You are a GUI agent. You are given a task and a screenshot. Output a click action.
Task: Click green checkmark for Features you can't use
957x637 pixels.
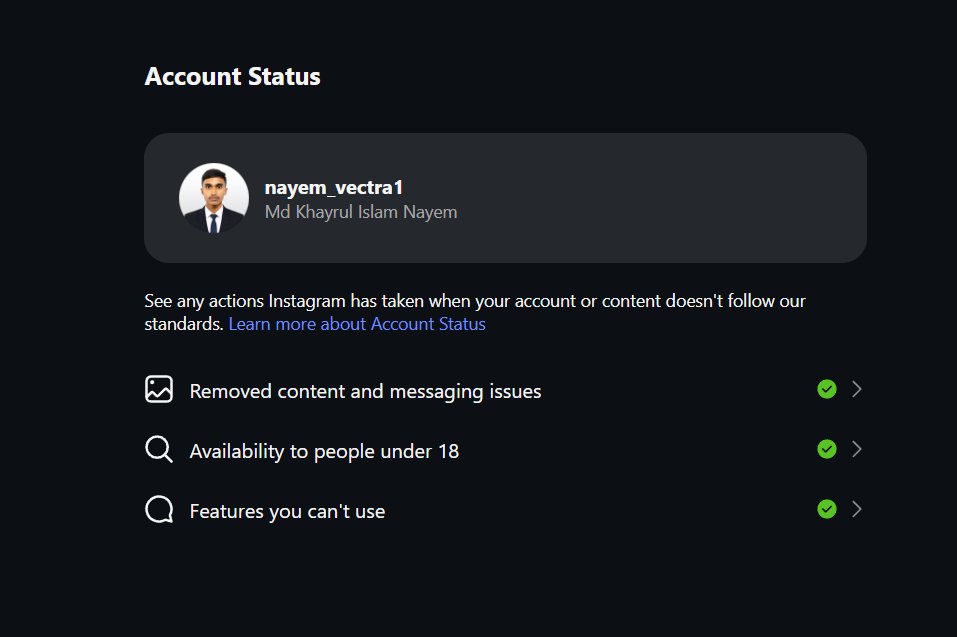[x=826, y=509]
